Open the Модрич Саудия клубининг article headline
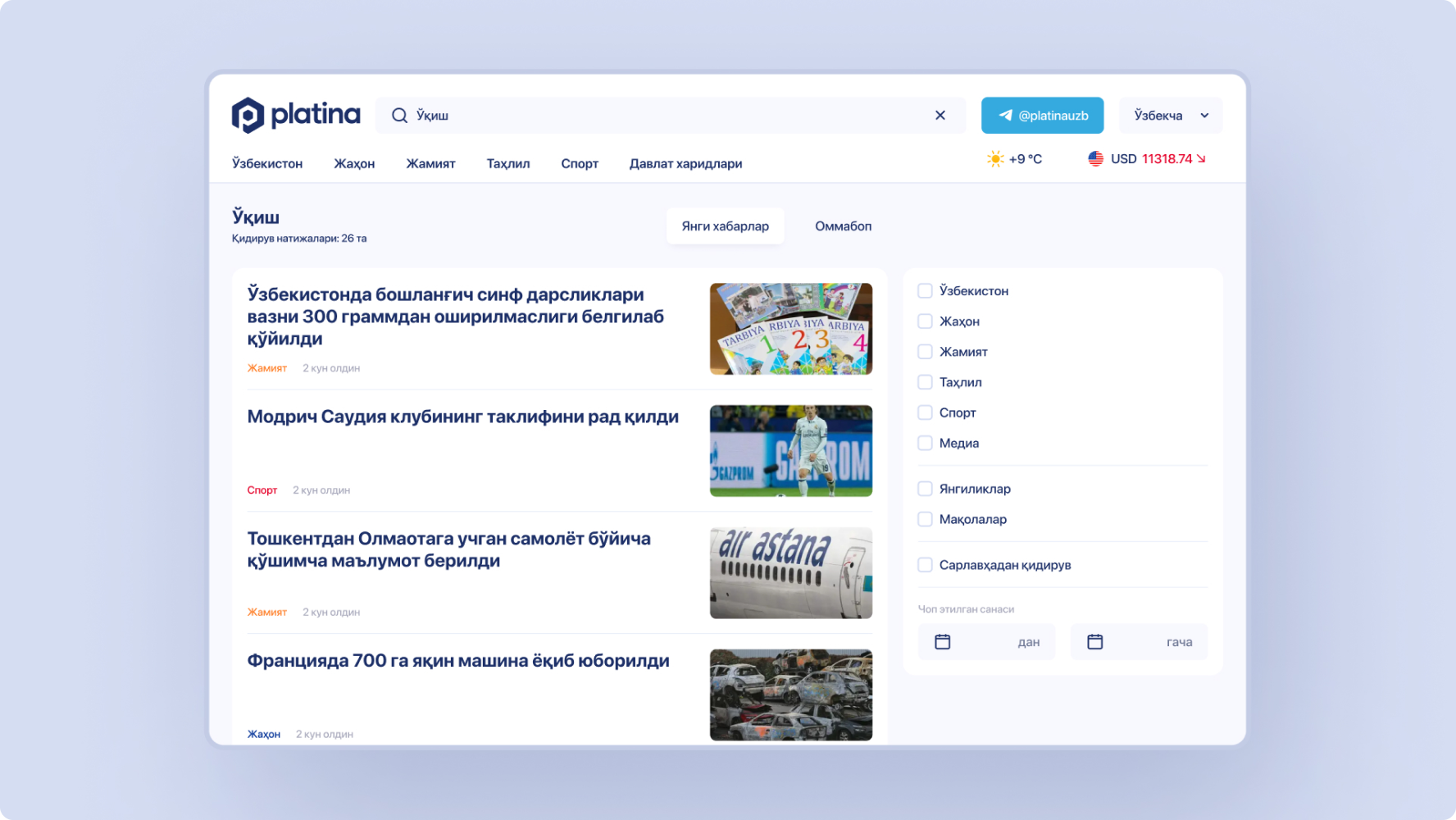 (462, 417)
